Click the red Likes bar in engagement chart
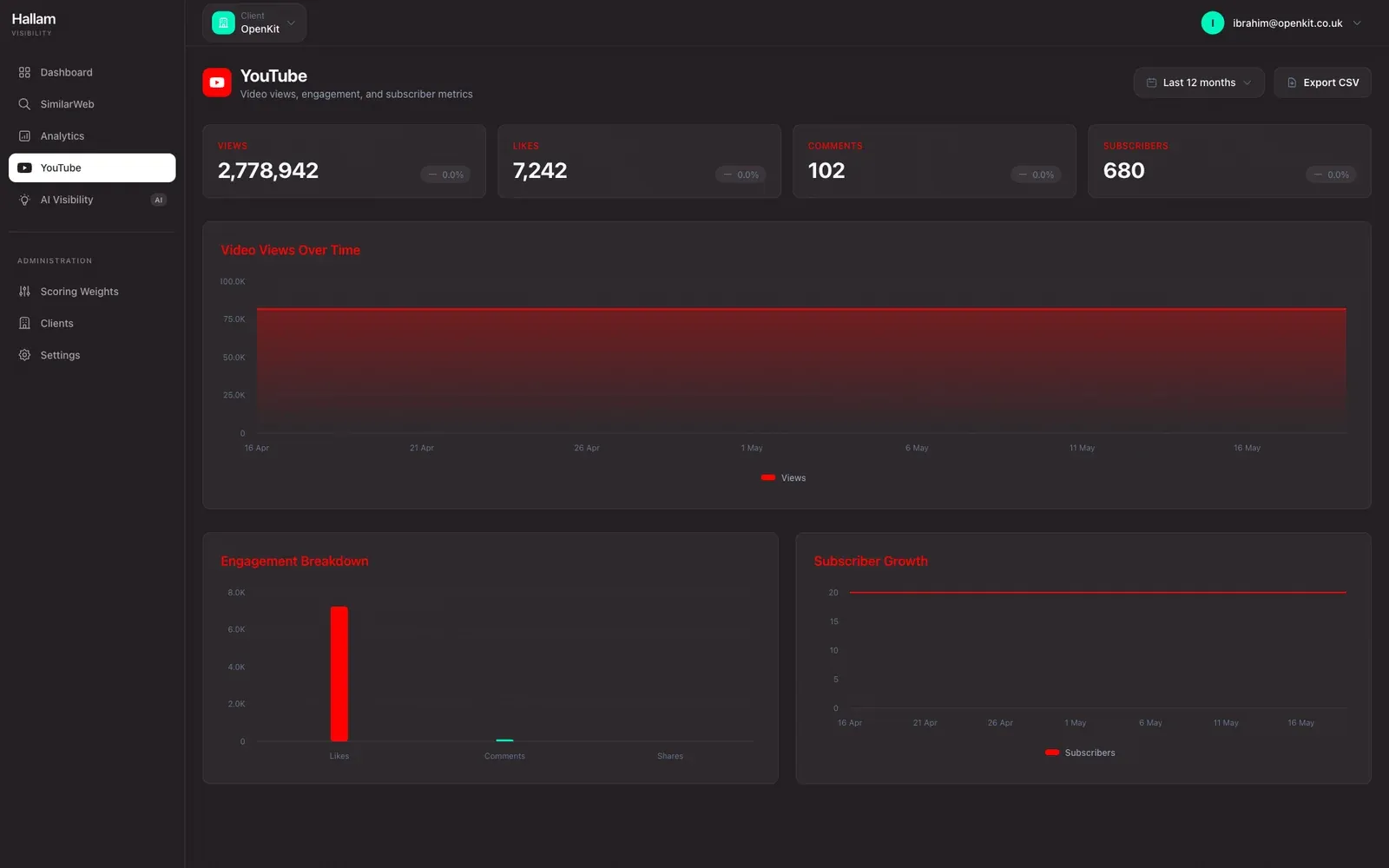 click(x=339, y=674)
